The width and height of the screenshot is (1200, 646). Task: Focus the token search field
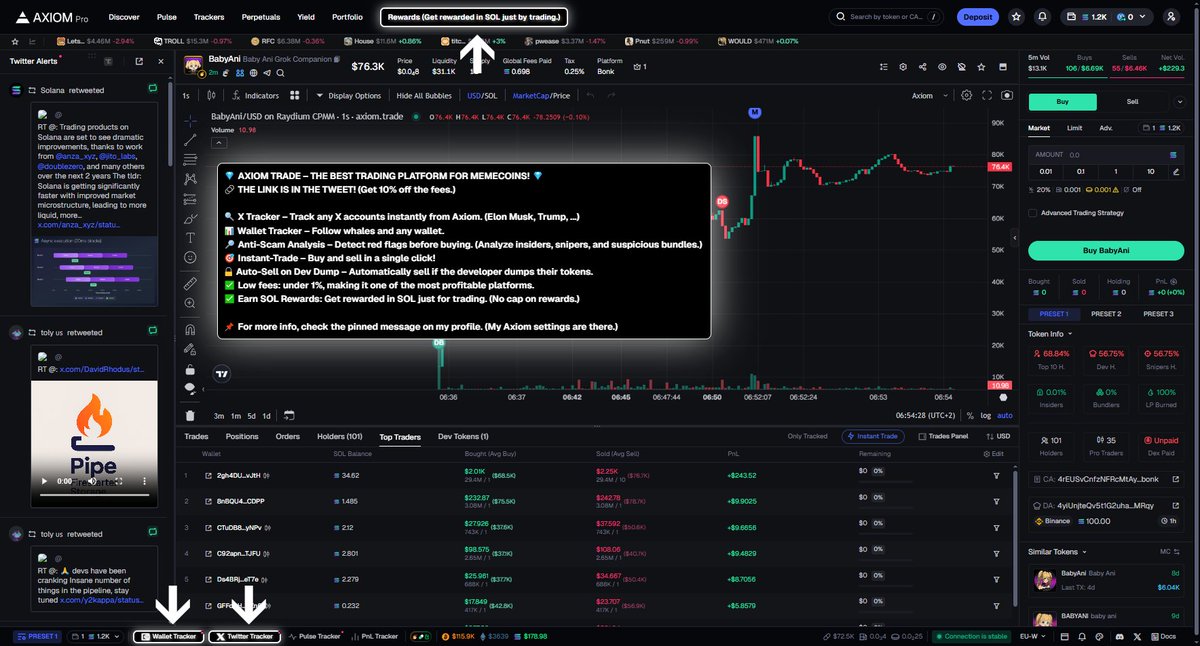coord(886,17)
